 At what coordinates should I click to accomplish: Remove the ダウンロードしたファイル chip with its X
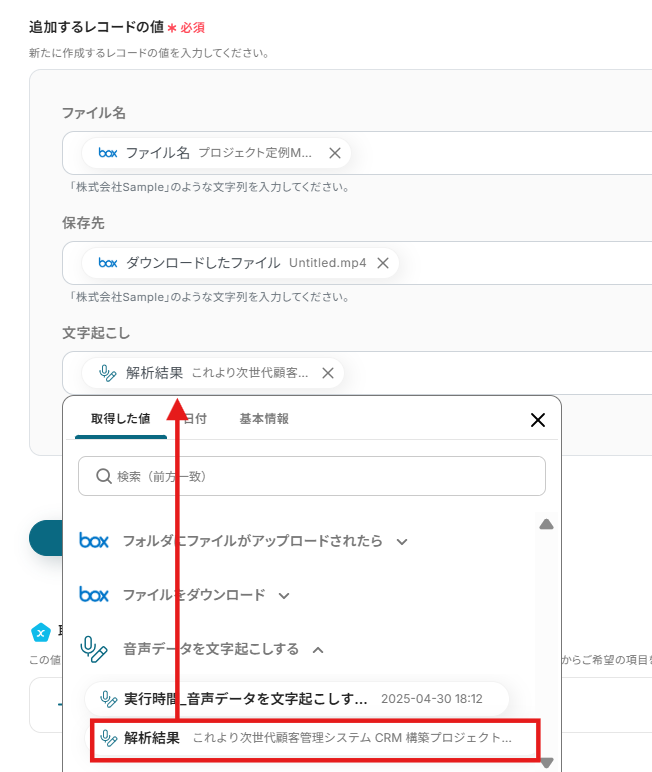coord(383,263)
